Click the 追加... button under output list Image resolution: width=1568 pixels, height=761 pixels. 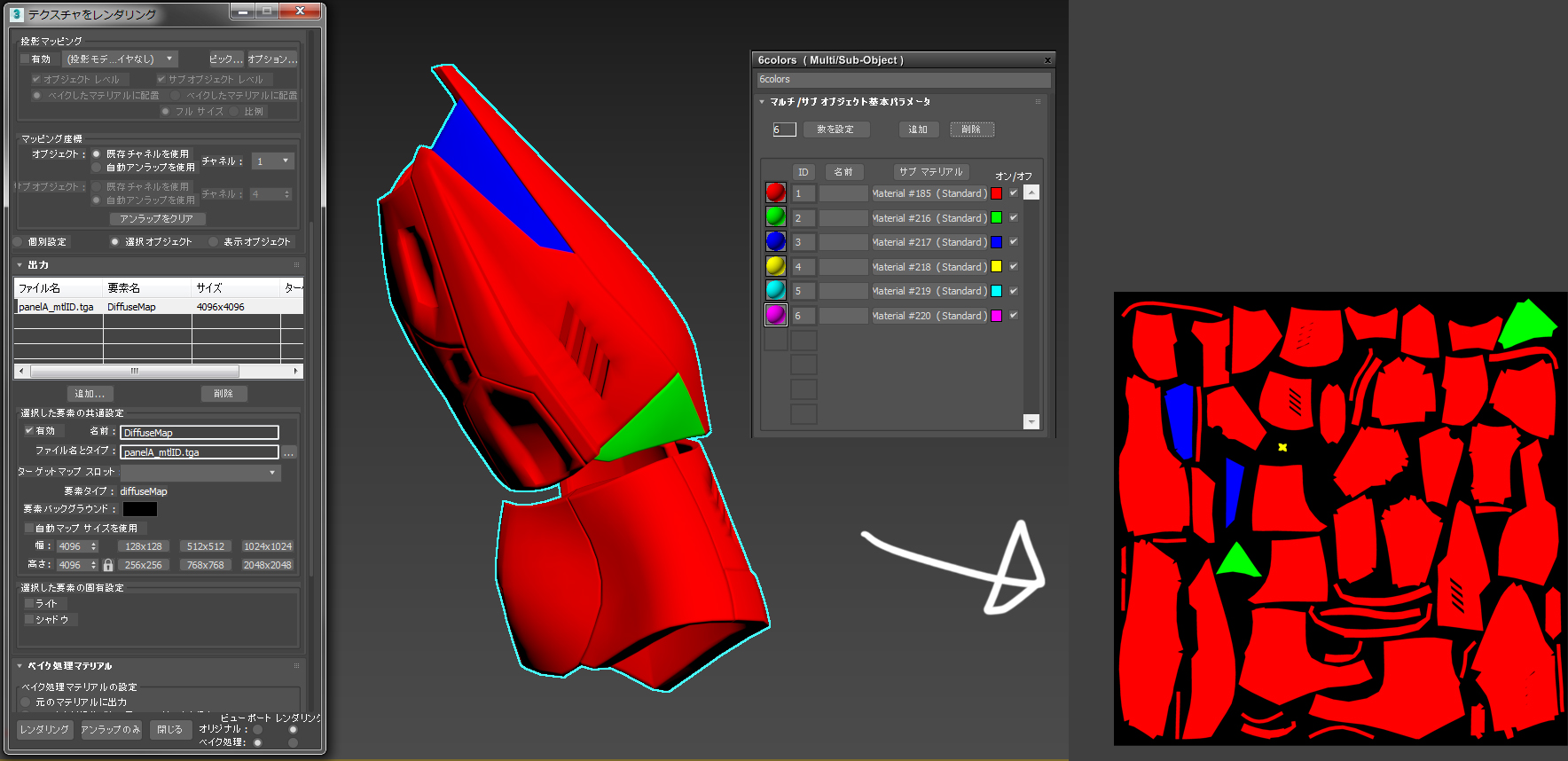(90, 394)
